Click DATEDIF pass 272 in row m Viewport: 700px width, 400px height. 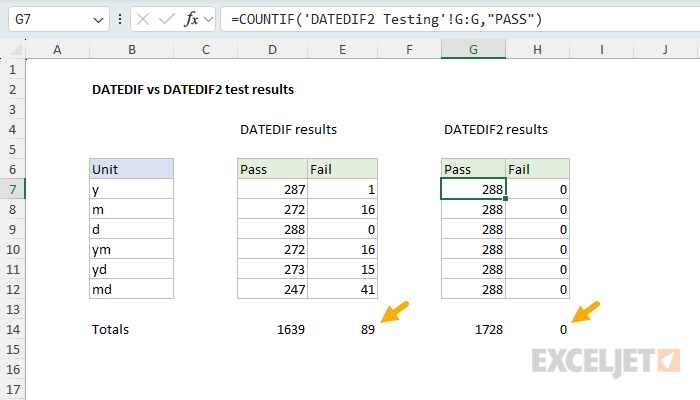point(272,209)
